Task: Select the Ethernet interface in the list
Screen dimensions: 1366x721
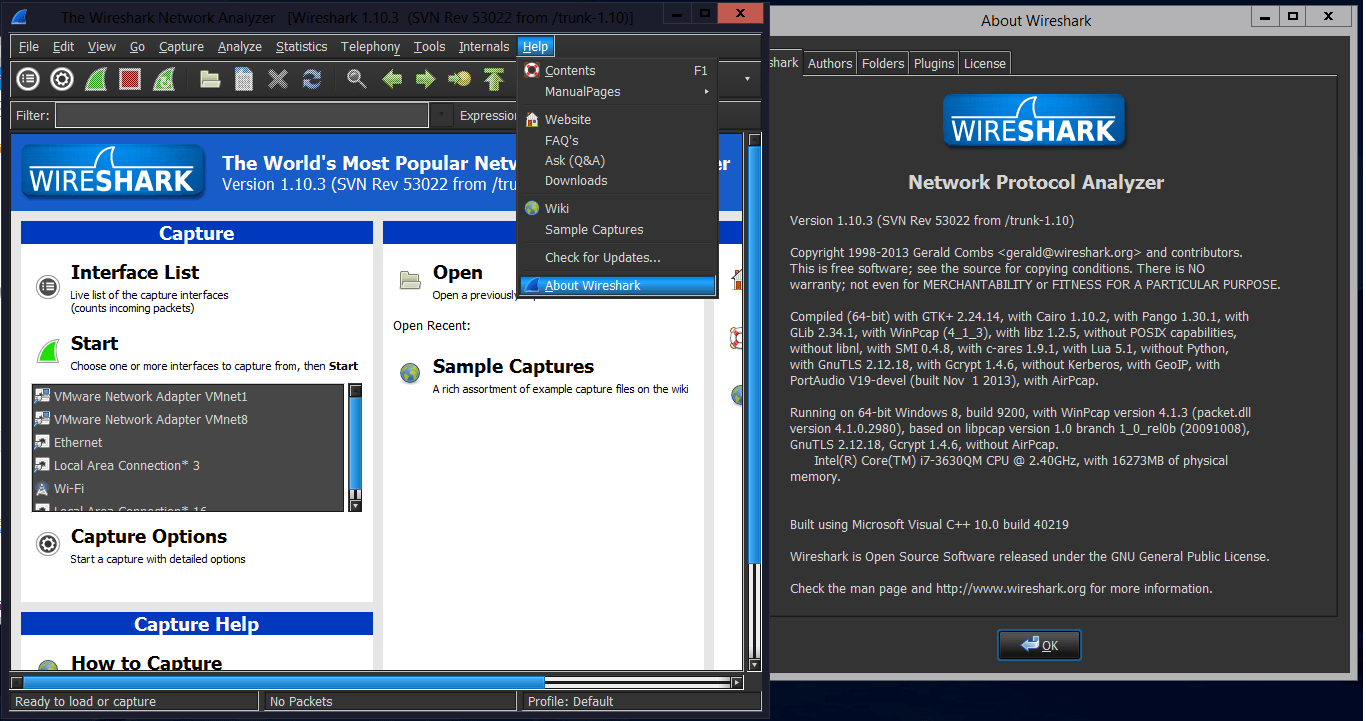Action: coord(190,443)
